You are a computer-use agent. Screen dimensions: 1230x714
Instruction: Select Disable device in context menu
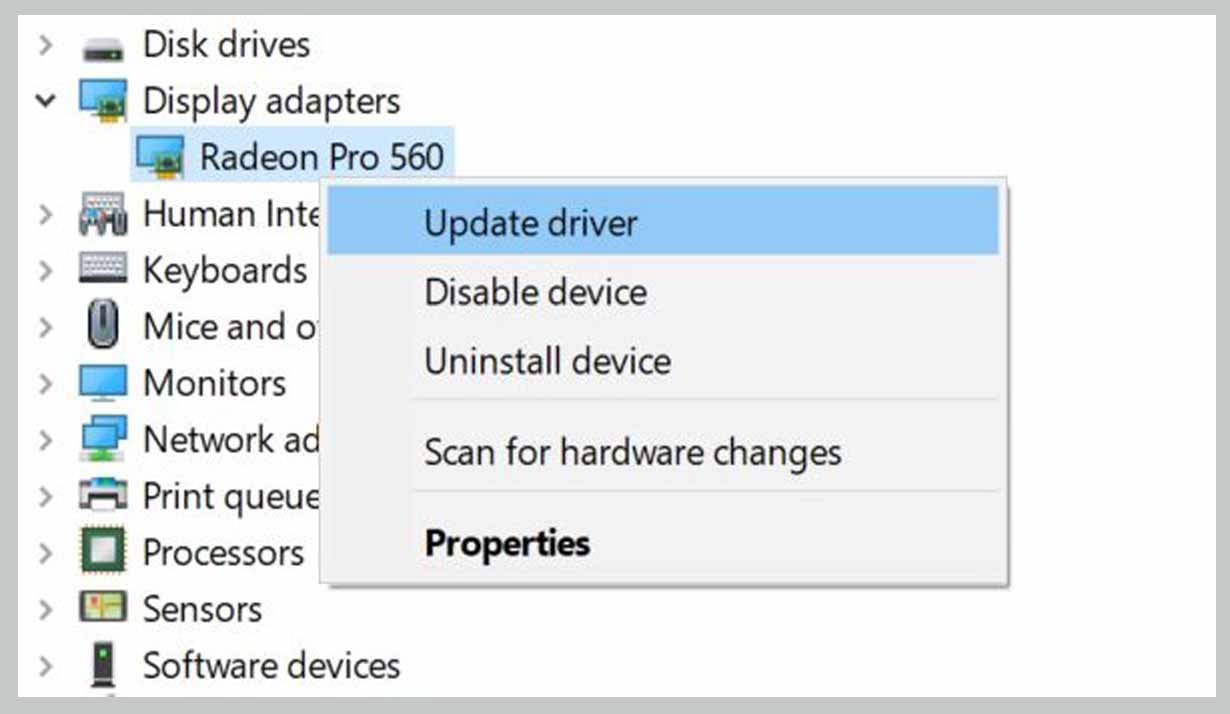pos(663,292)
